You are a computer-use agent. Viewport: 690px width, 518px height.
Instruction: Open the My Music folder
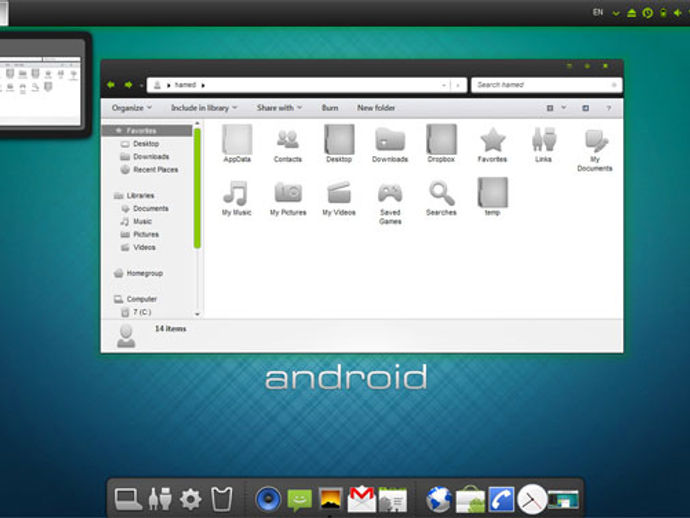(236, 198)
